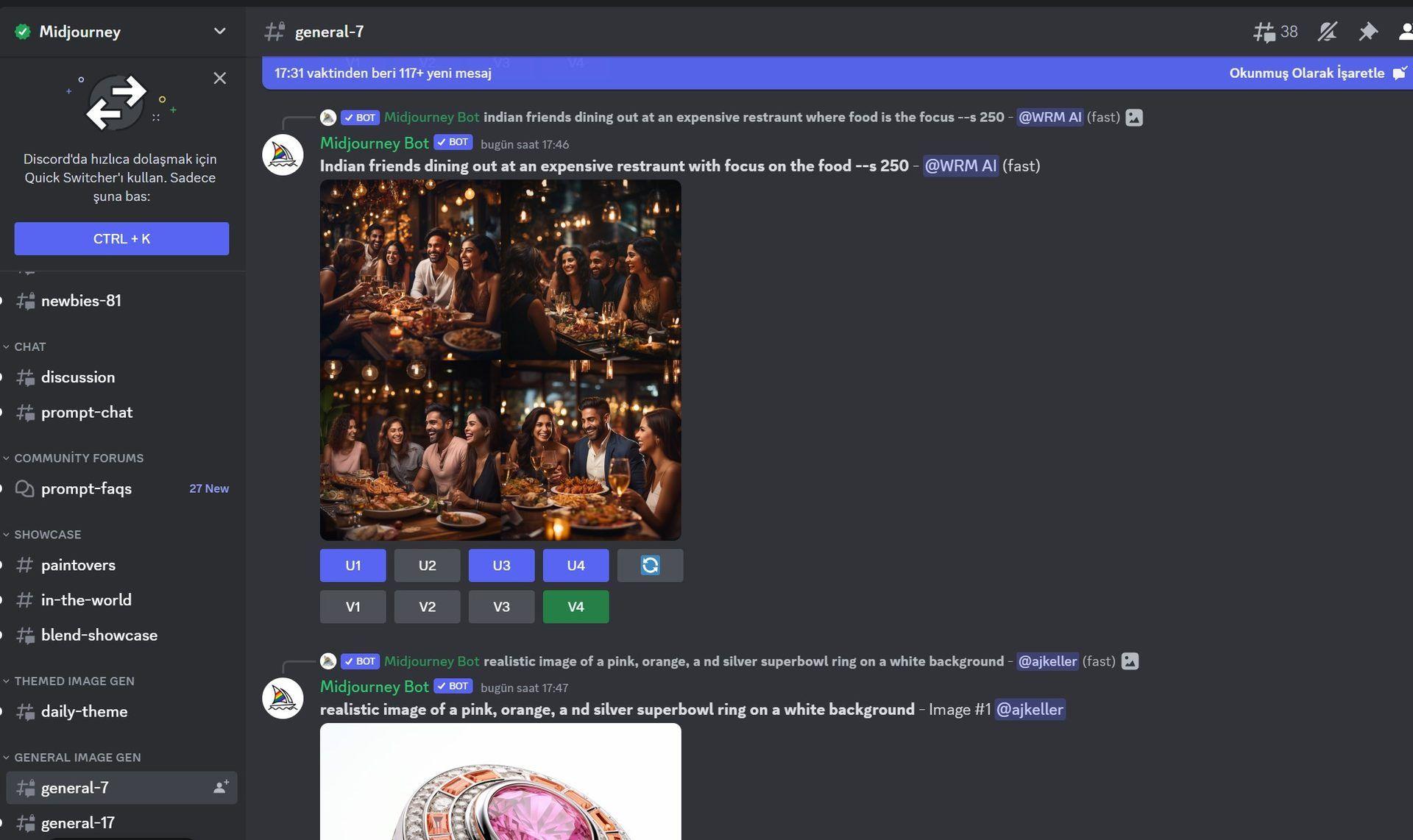Open the prompt-faqs forum channel
The height and width of the screenshot is (840, 1413).
[86, 487]
